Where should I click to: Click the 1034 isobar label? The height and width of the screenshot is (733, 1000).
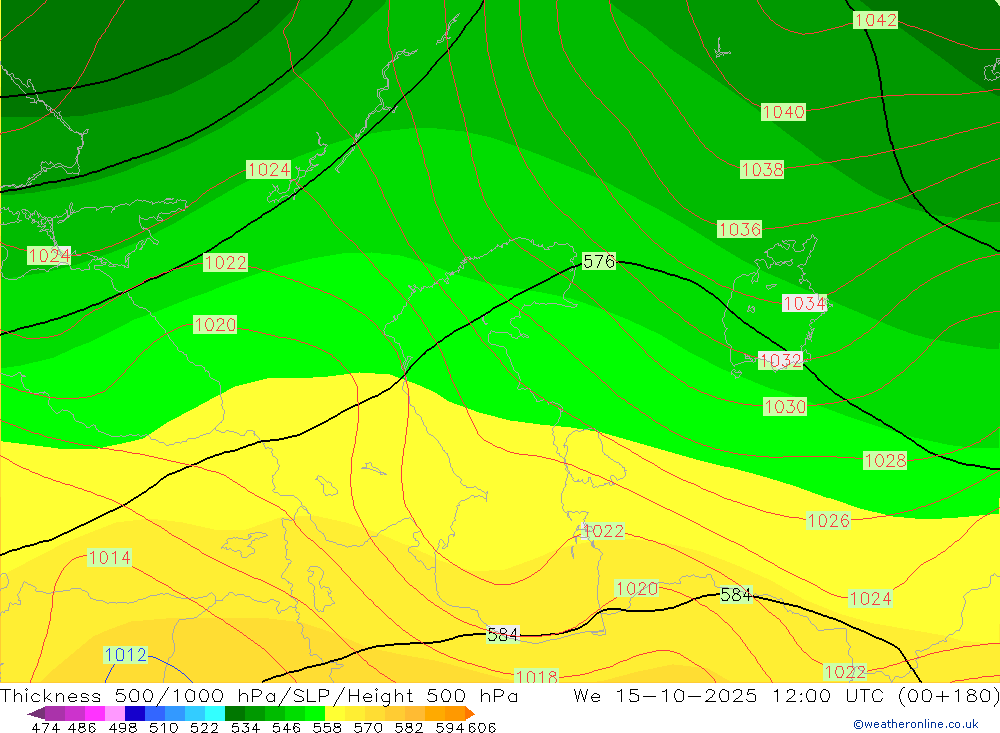coord(804,303)
